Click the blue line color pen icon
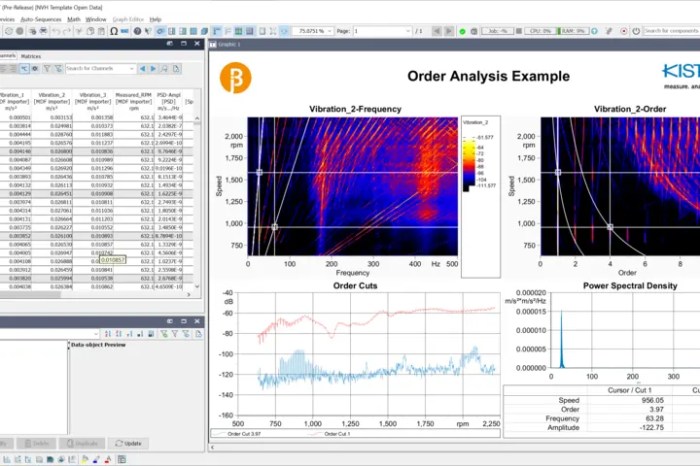Viewport: 700px width, 466px height. point(96,459)
